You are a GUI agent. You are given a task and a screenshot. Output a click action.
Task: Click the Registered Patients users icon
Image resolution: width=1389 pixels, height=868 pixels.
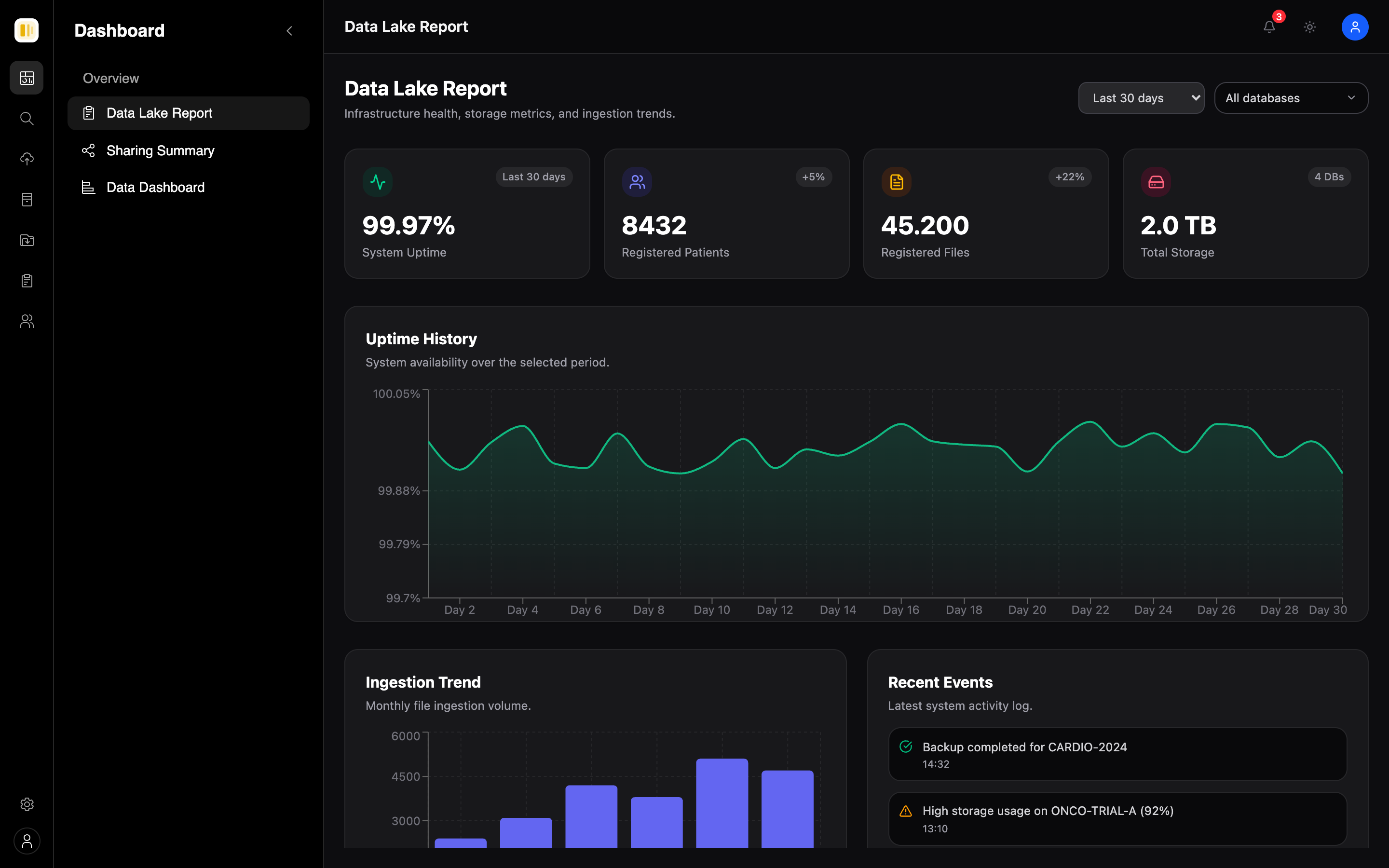coord(637,182)
